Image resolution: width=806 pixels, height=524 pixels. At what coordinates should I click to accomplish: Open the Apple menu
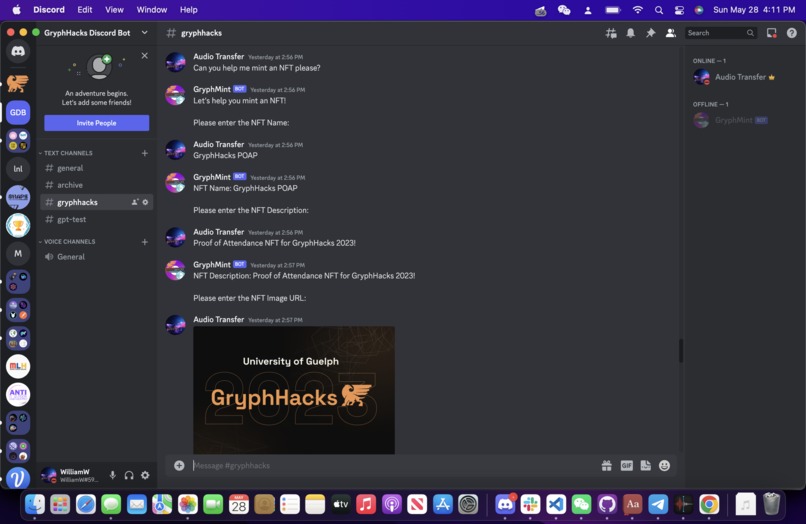[16, 10]
